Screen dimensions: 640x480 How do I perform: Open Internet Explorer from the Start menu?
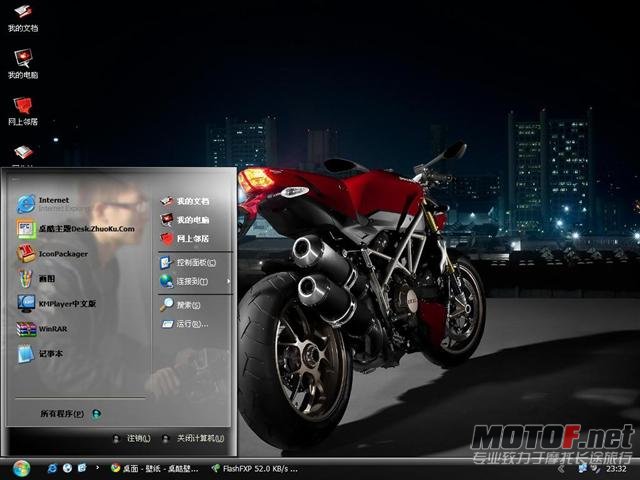tap(51, 204)
